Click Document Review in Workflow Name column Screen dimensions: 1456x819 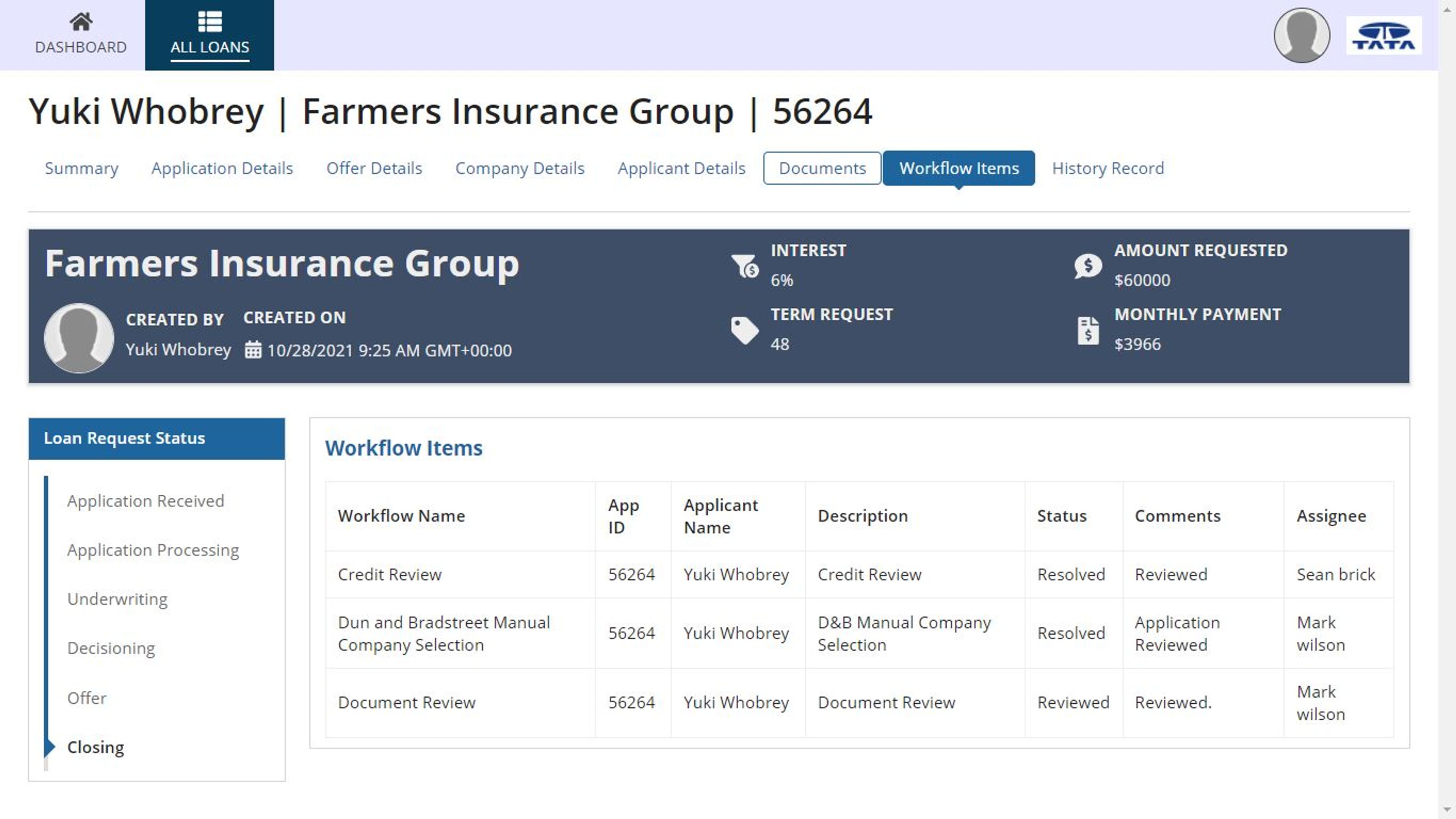point(406,703)
